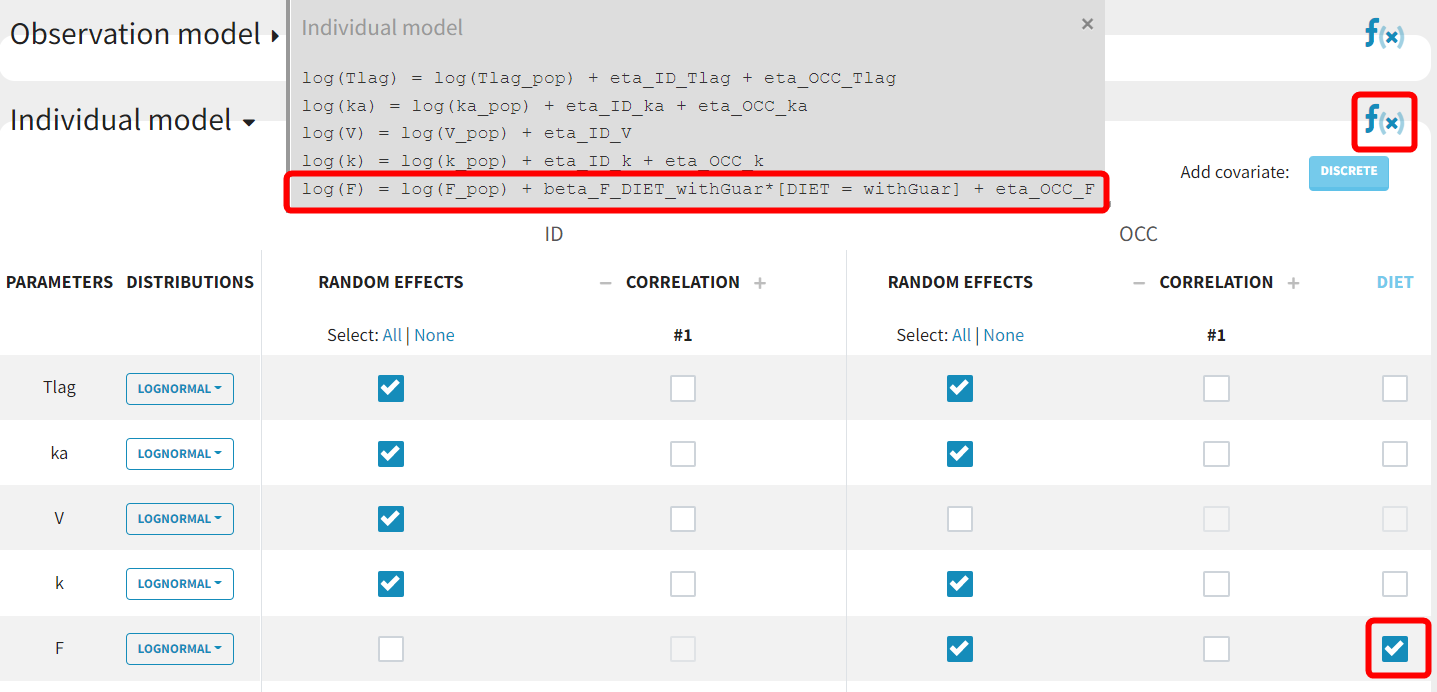Click the Observation model formula icon
This screenshot has width=1437, height=692.
(x=1384, y=35)
